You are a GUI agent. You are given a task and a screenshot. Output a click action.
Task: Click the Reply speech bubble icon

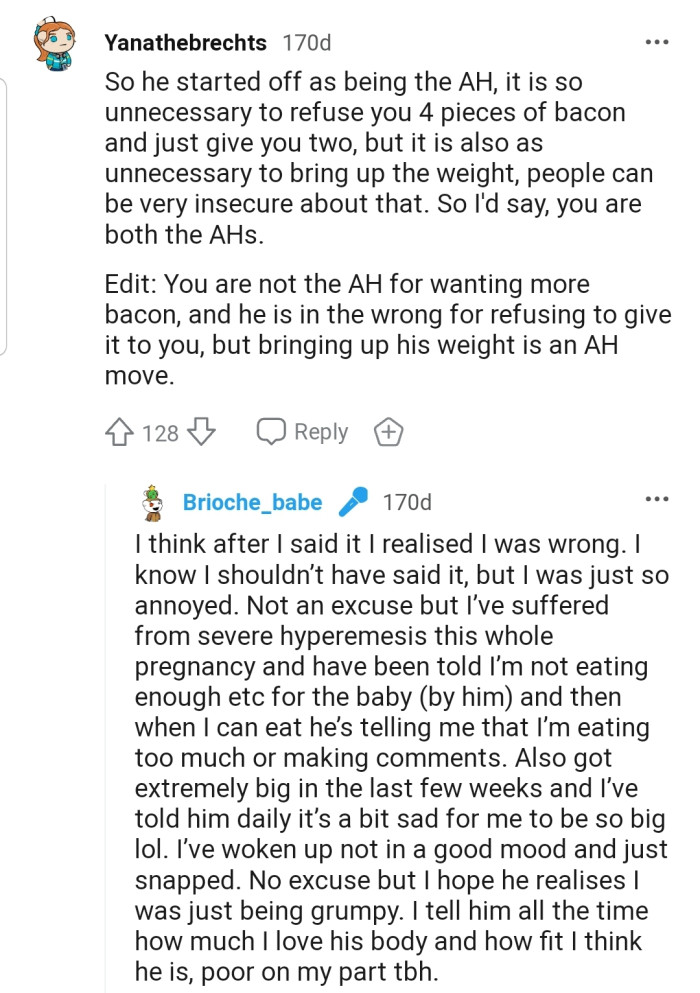(270, 431)
